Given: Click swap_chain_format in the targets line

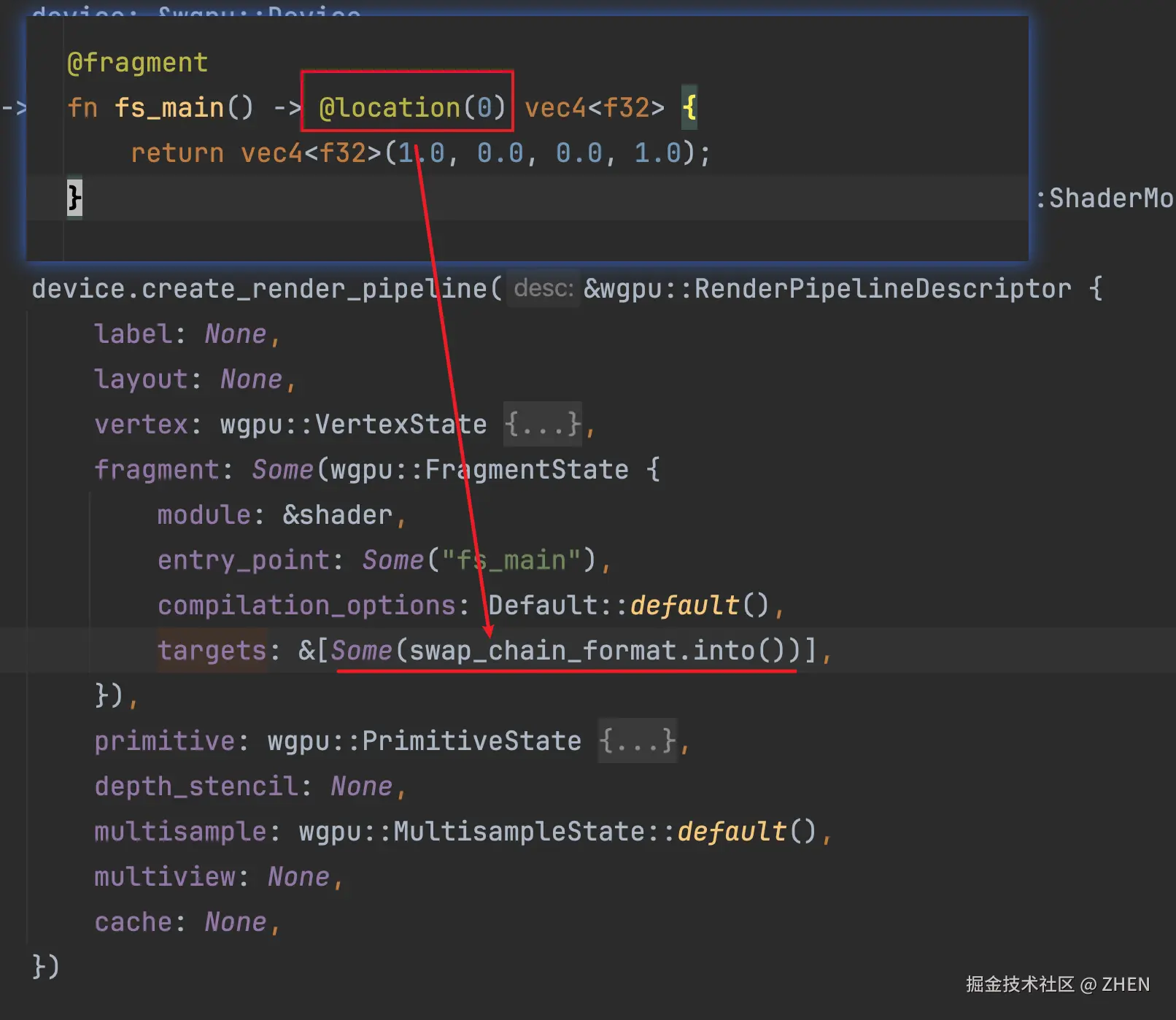Looking at the screenshot, I should [543, 651].
